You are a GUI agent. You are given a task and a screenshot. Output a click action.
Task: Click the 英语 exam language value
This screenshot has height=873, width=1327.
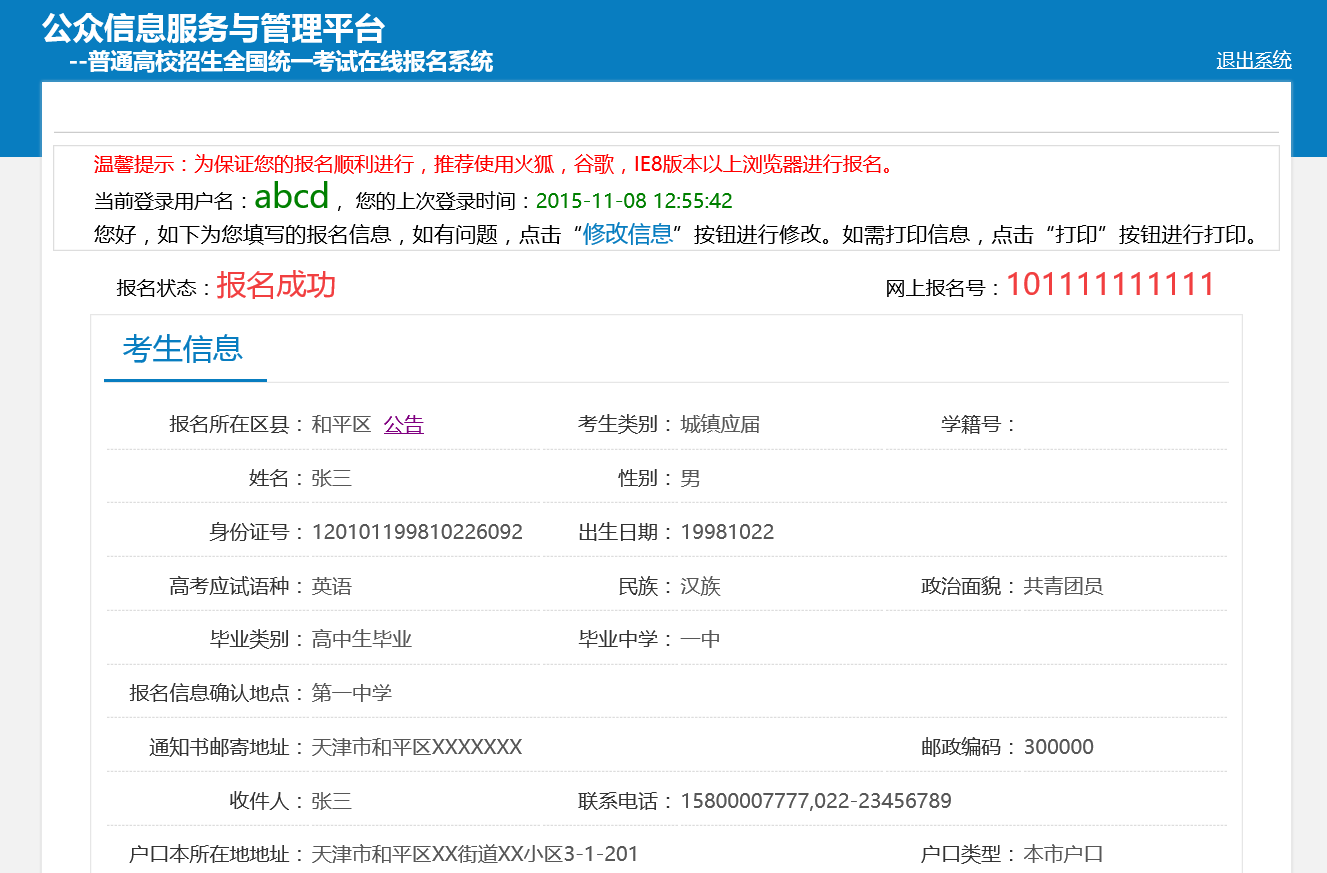pyautogui.click(x=332, y=586)
